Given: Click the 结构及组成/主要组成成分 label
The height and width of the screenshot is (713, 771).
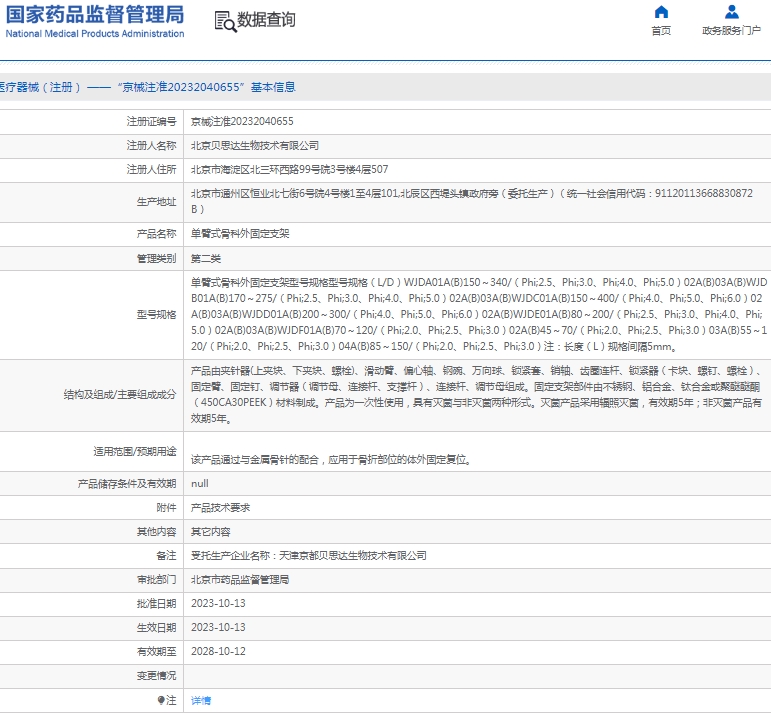Looking at the screenshot, I should (x=119, y=395).
